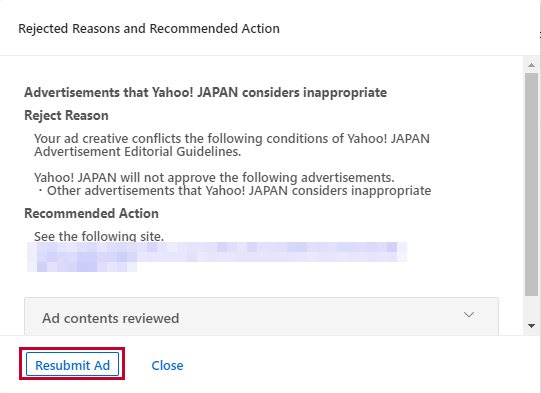Select the Rejected Reasons and Recommended Action title
This screenshot has height=393, width=541.
[149, 29]
